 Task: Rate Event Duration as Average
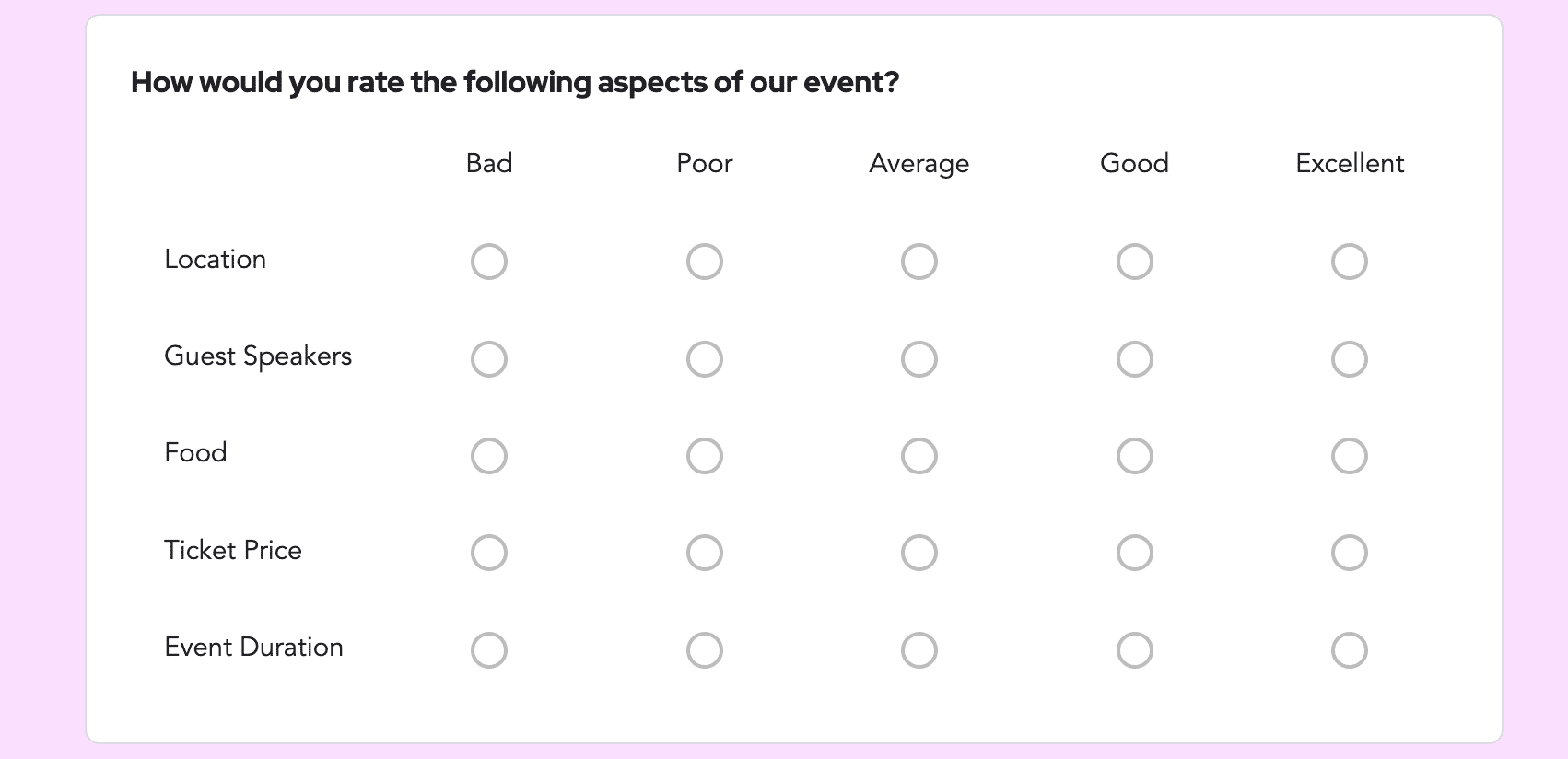click(x=919, y=649)
